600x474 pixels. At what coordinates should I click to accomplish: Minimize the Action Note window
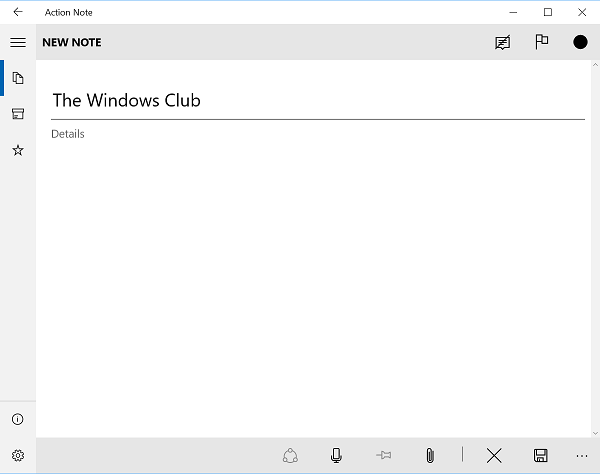click(513, 12)
